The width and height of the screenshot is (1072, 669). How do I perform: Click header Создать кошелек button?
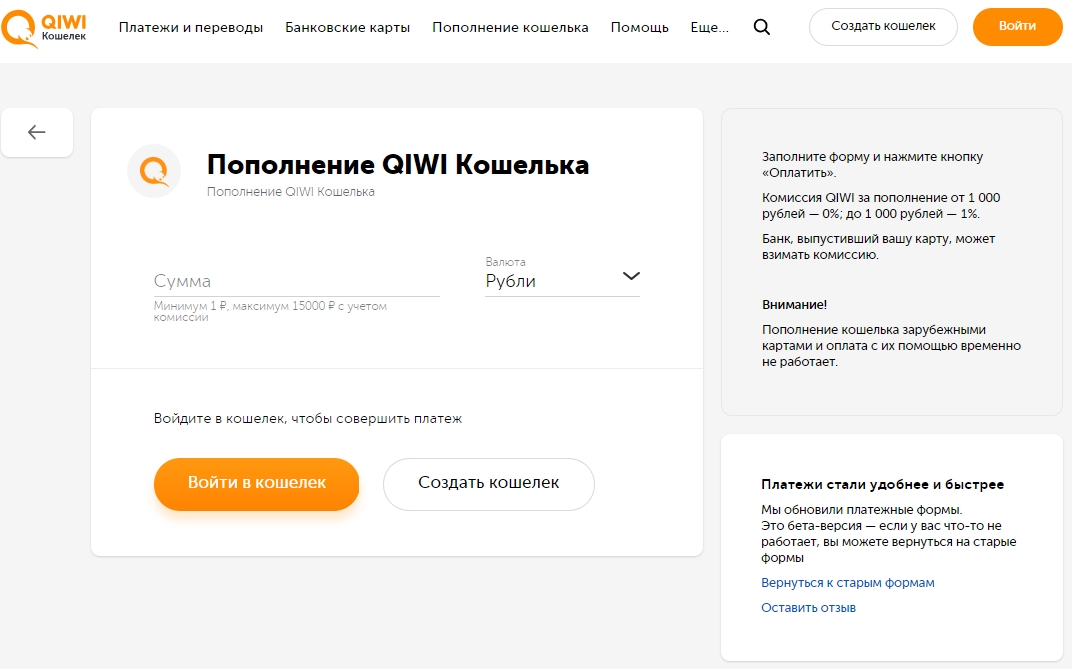tap(883, 27)
